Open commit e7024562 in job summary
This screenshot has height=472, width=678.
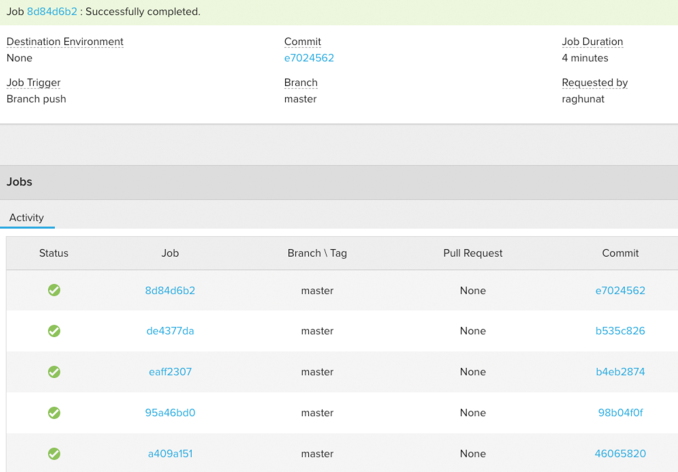309,58
